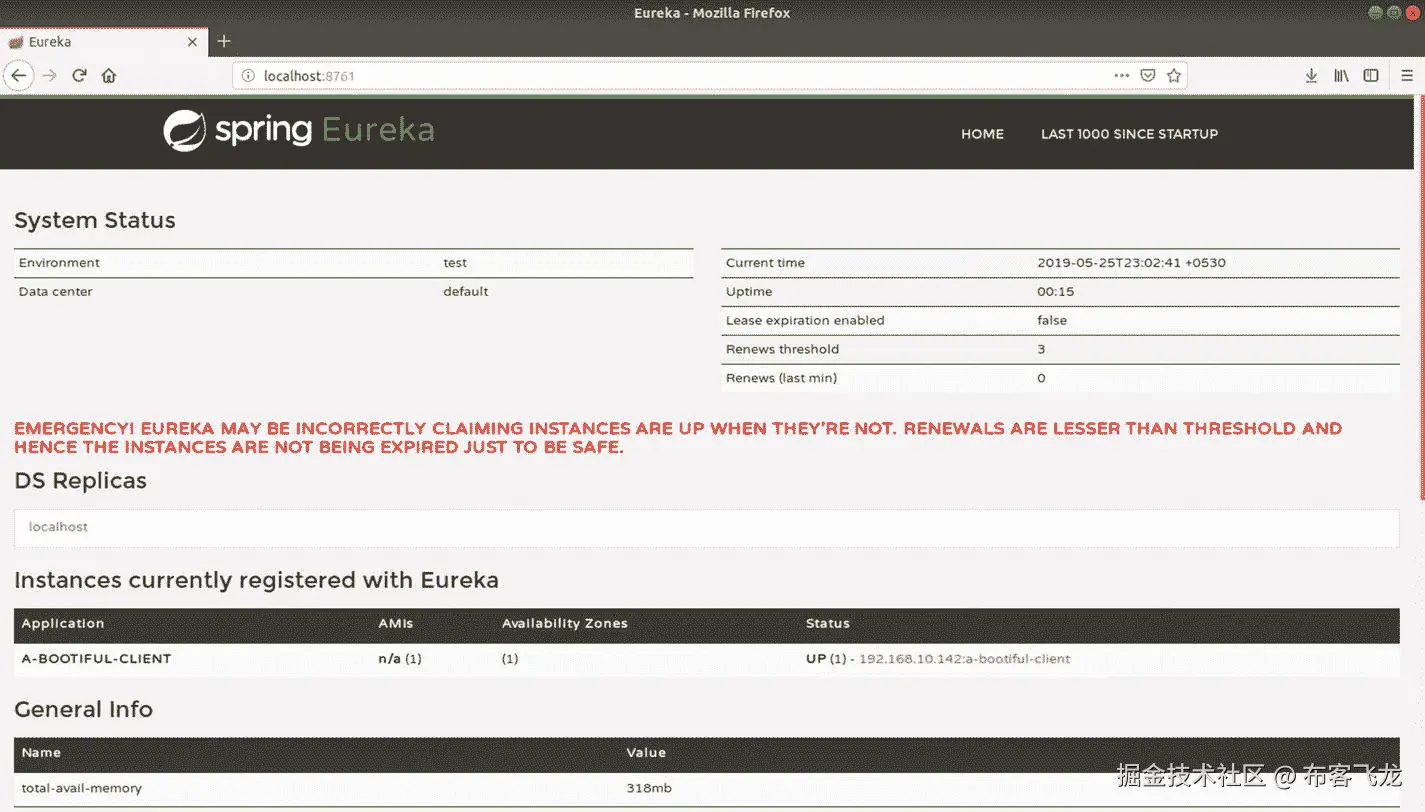Open the downloads arrow icon

pyautogui.click(x=1311, y=76)
